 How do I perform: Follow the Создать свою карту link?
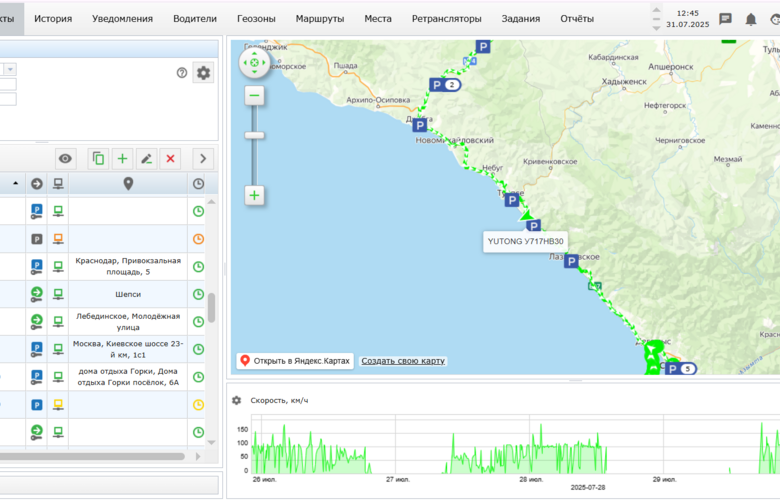click(403, 361)
